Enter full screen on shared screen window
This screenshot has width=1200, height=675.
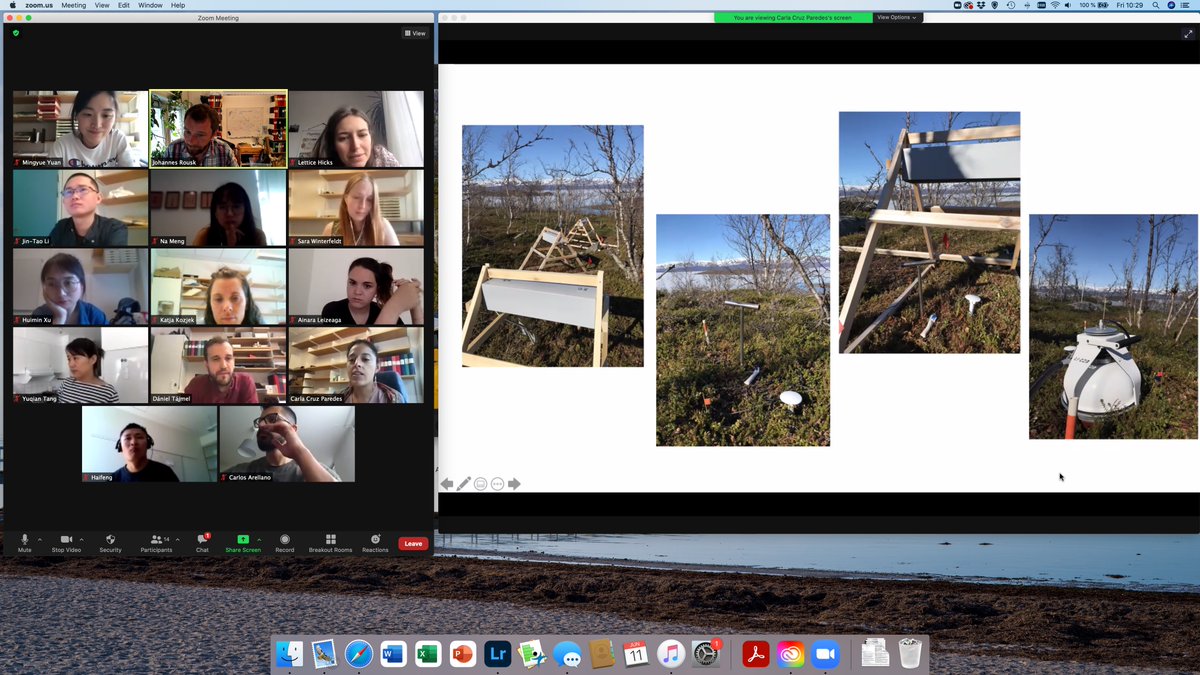coord(1188,33)
